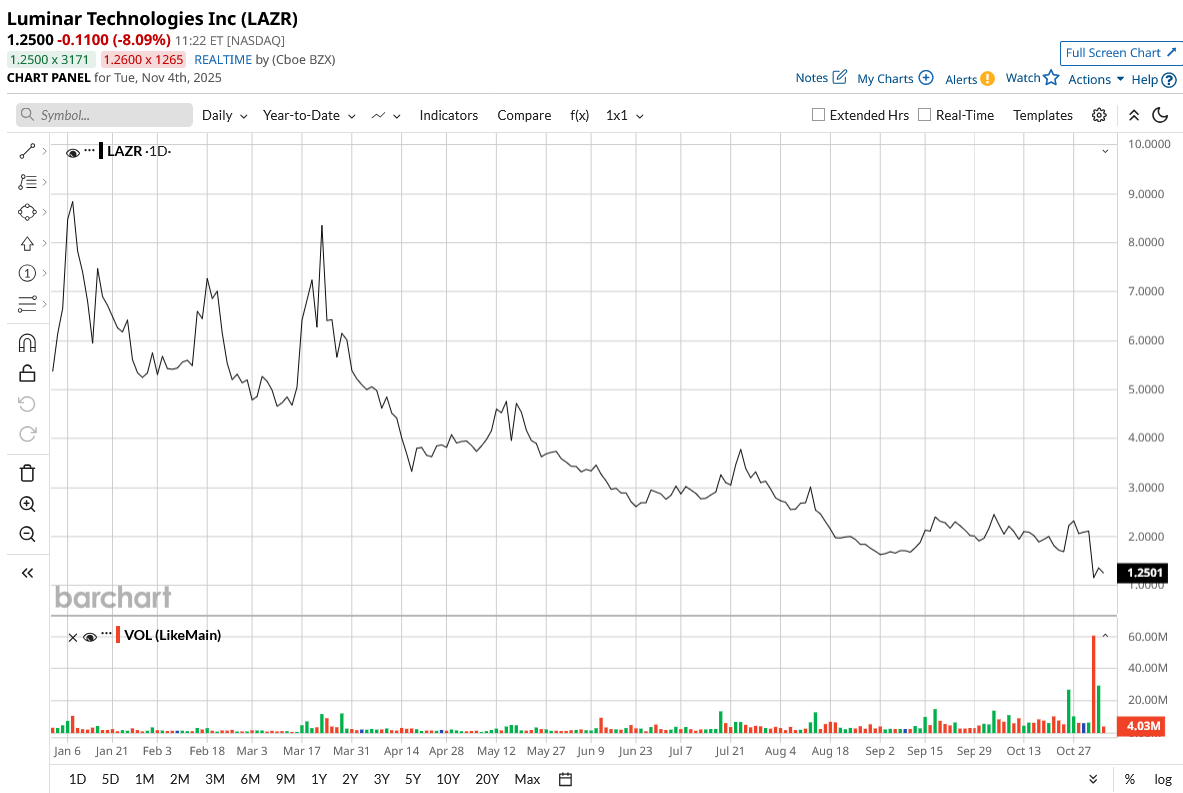Collapse the LAZR pane chevron
Image resolution: width=1183 pixels, height=793 pixels.
[x=1105, y=152]
